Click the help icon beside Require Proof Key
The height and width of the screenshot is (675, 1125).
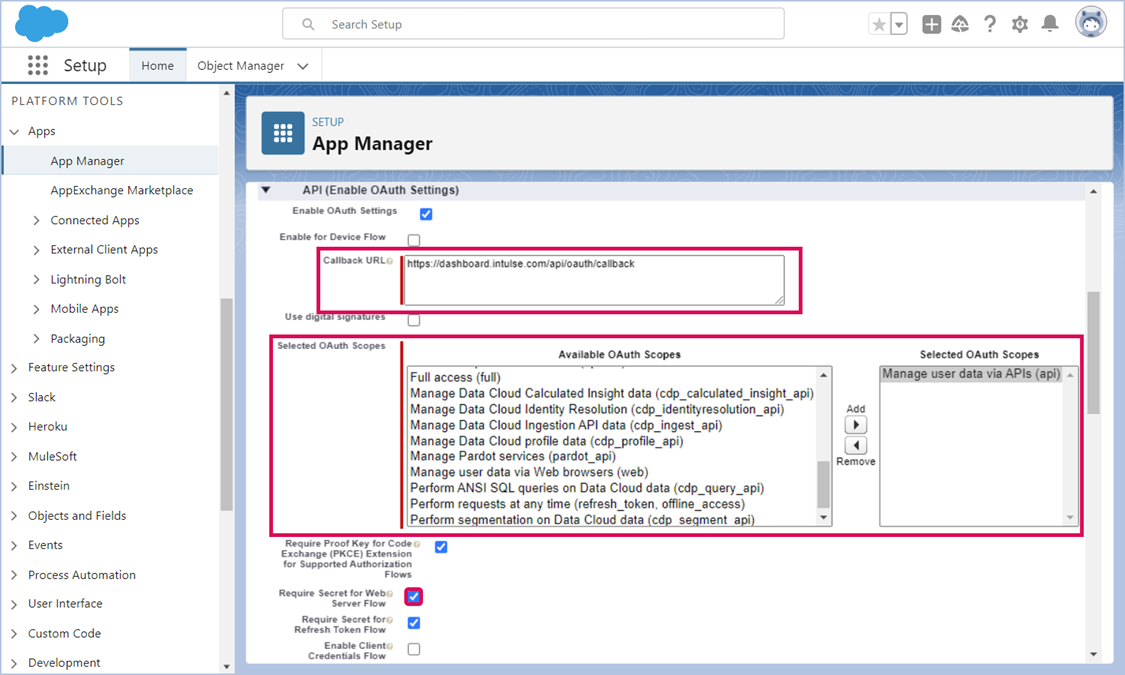pos(417,544)
